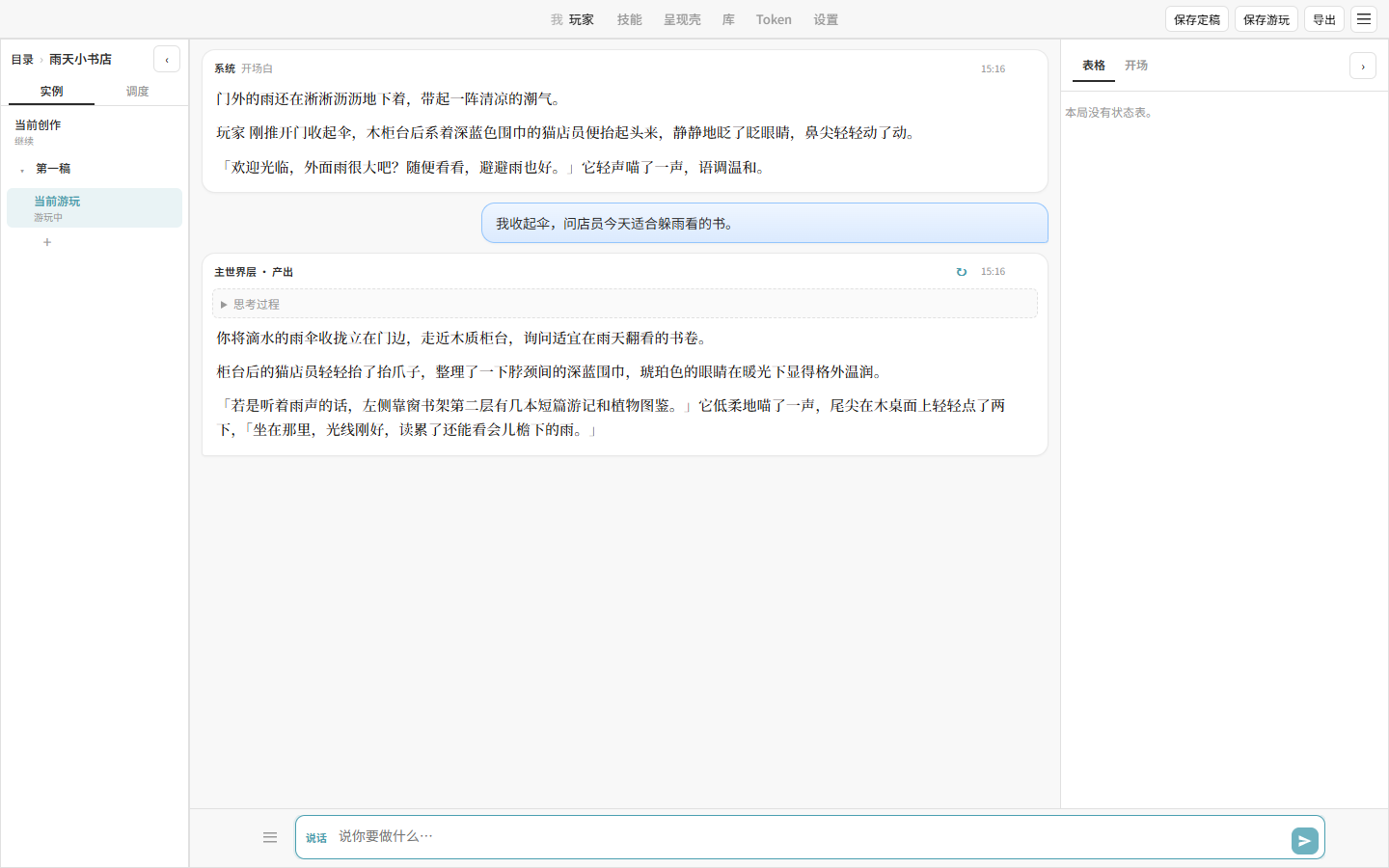Screen dimensions: 1389x868
Task: Click the paragraph starting 你将滴水的雨伞
Action: (464, 338)
